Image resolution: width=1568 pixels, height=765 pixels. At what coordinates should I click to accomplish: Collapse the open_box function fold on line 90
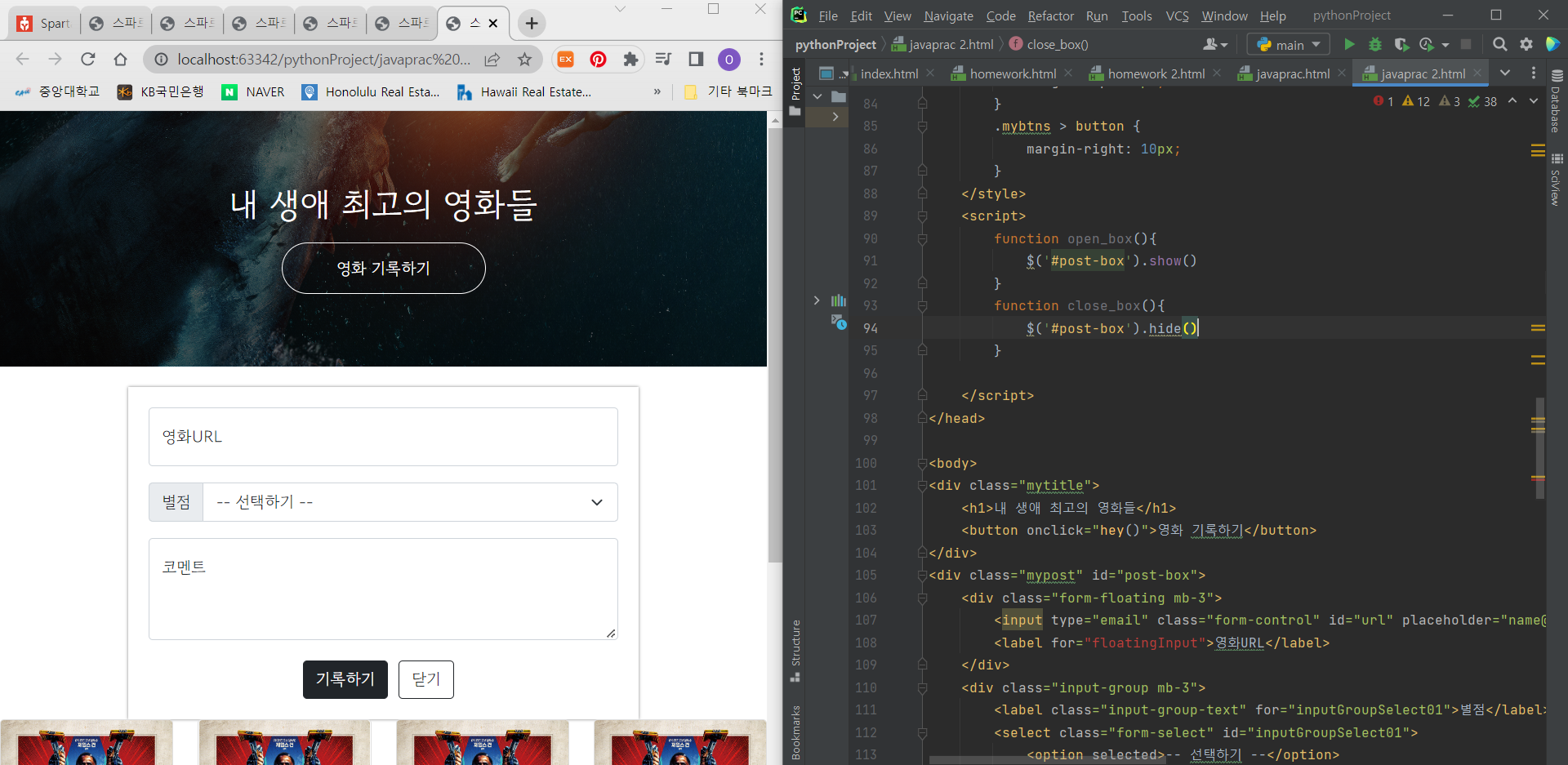[922, 239]
